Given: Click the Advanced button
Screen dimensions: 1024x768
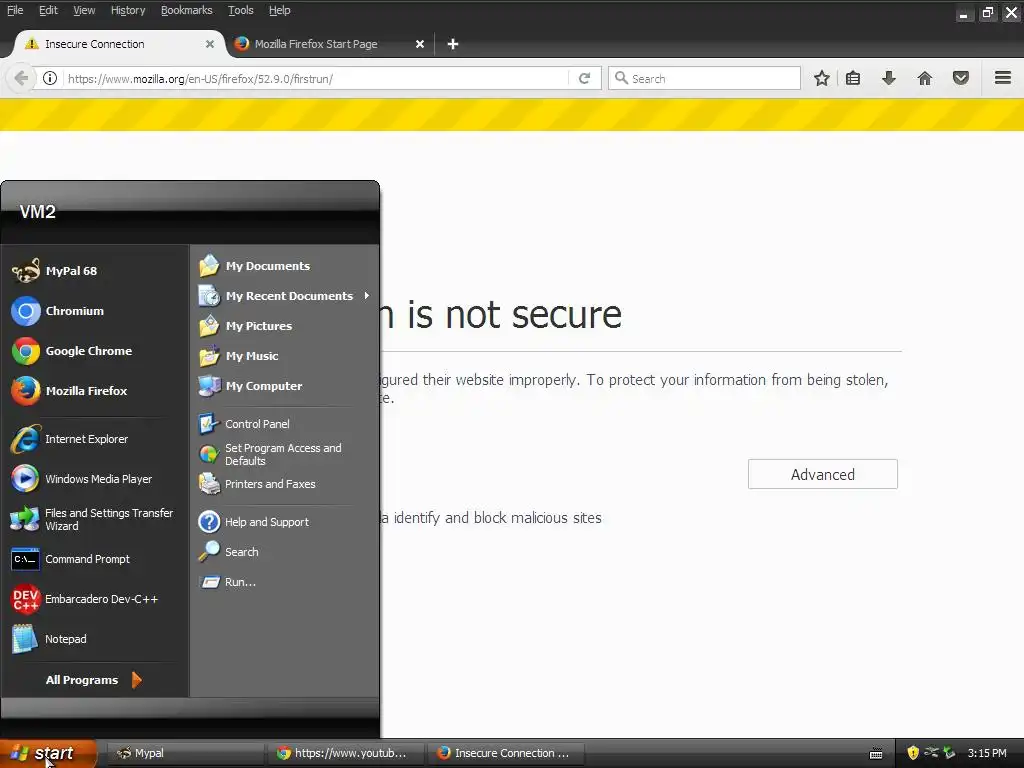Looking at the screenshot, I should 823,474.
